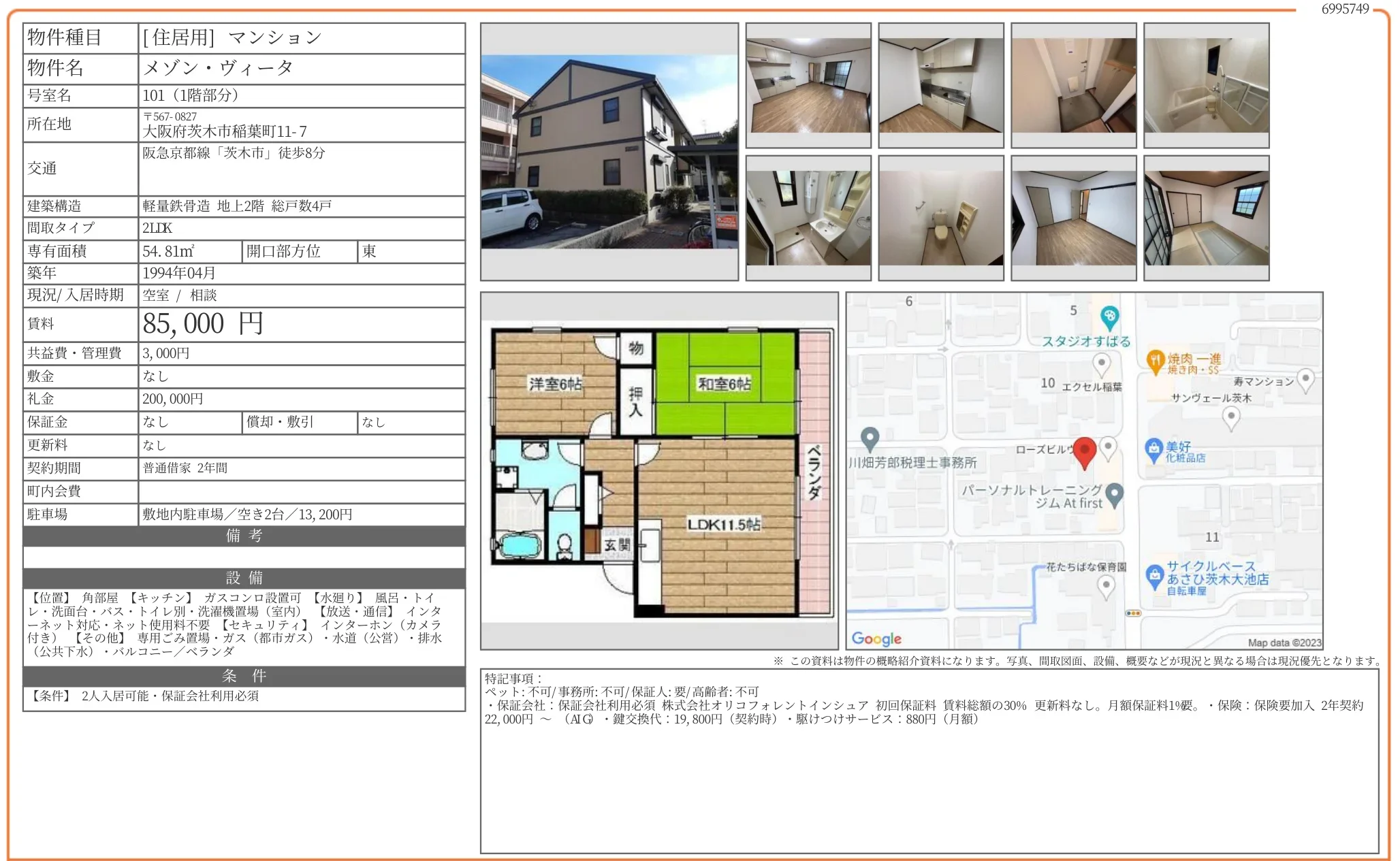This screenshot has width=1400, height=861.
Task: Click the Google logo on the map
Action: 876,638
